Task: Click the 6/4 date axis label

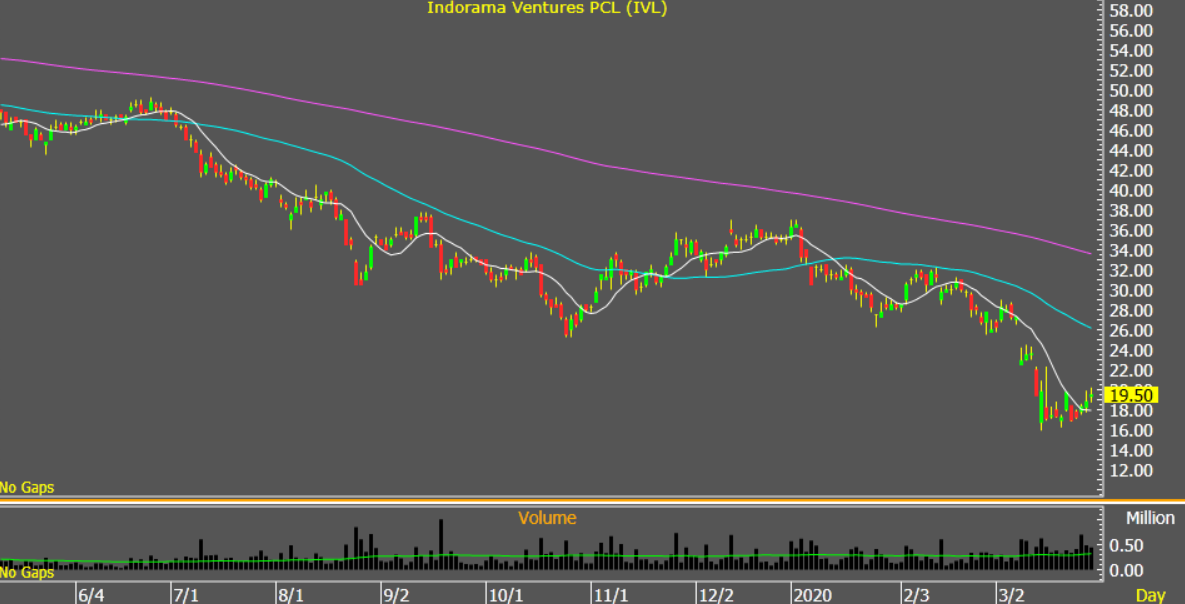Action: coord(90,595)
